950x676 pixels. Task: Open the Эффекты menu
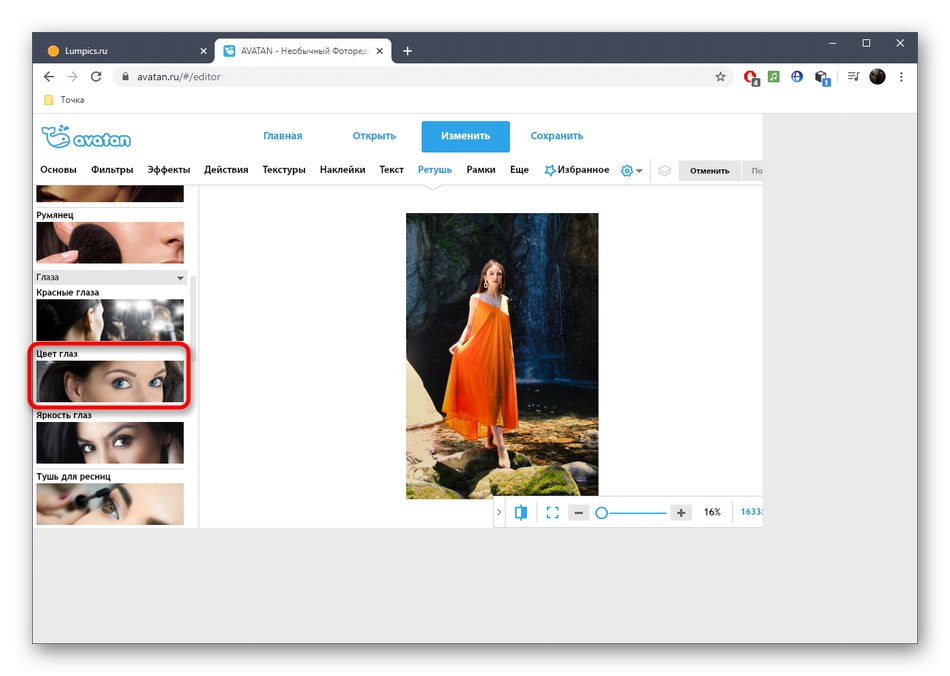coord(168,170)
